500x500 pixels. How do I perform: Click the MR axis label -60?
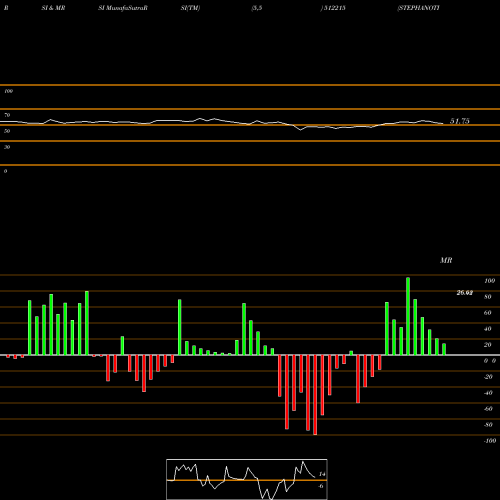click(x=488, y=409)
